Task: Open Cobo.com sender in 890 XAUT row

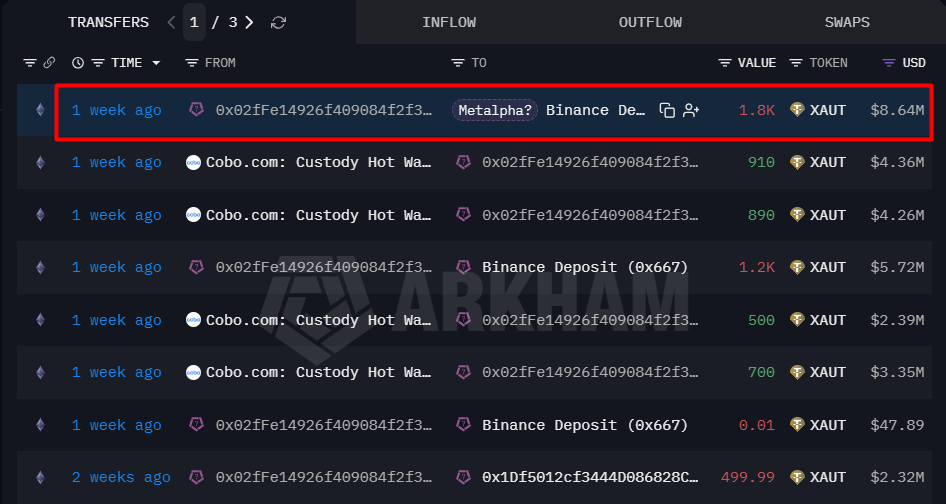Action: click(319, 215)
